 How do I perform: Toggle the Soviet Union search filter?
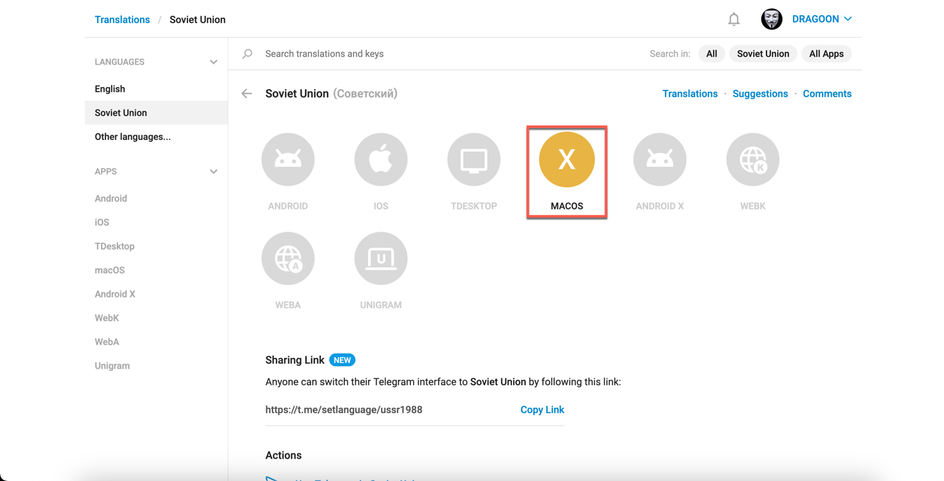[763, 54]
